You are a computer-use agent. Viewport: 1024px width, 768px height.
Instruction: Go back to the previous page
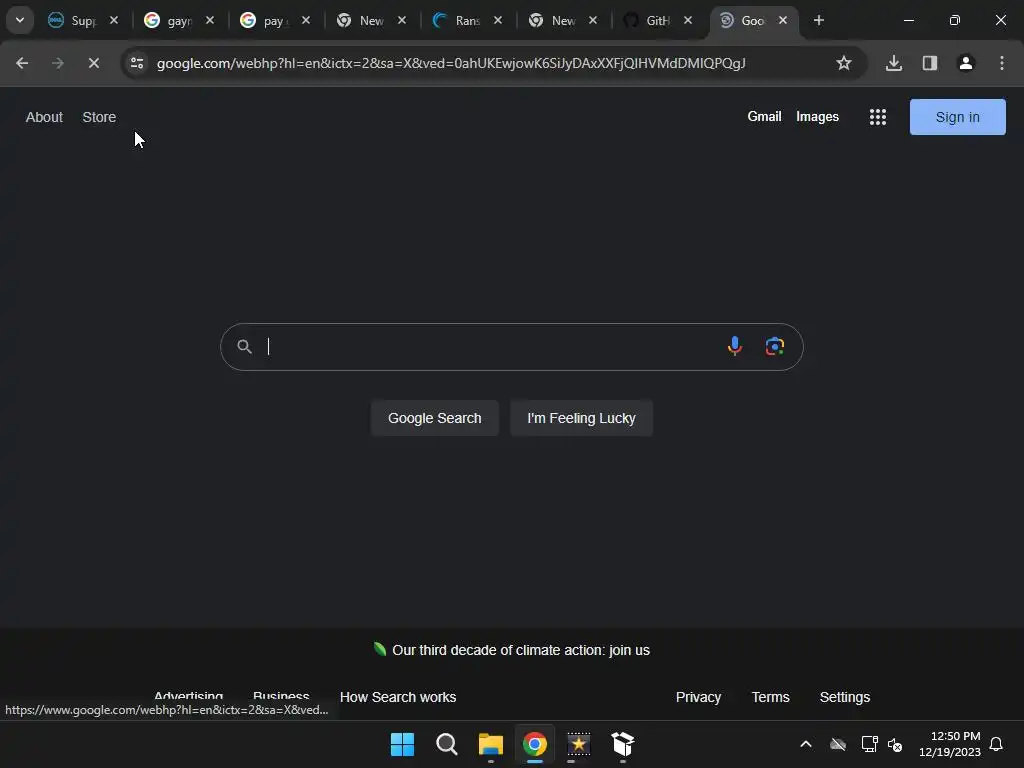pyautogui.click(x=22, y=63)
